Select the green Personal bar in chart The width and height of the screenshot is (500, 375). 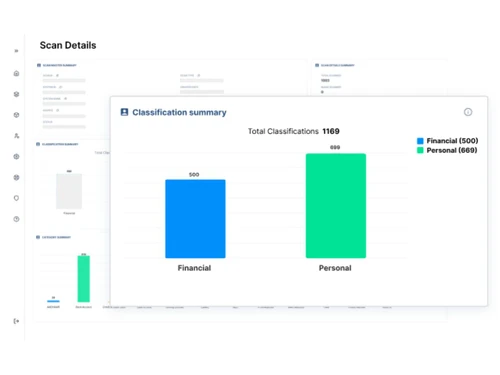click(x=336, y=206)
